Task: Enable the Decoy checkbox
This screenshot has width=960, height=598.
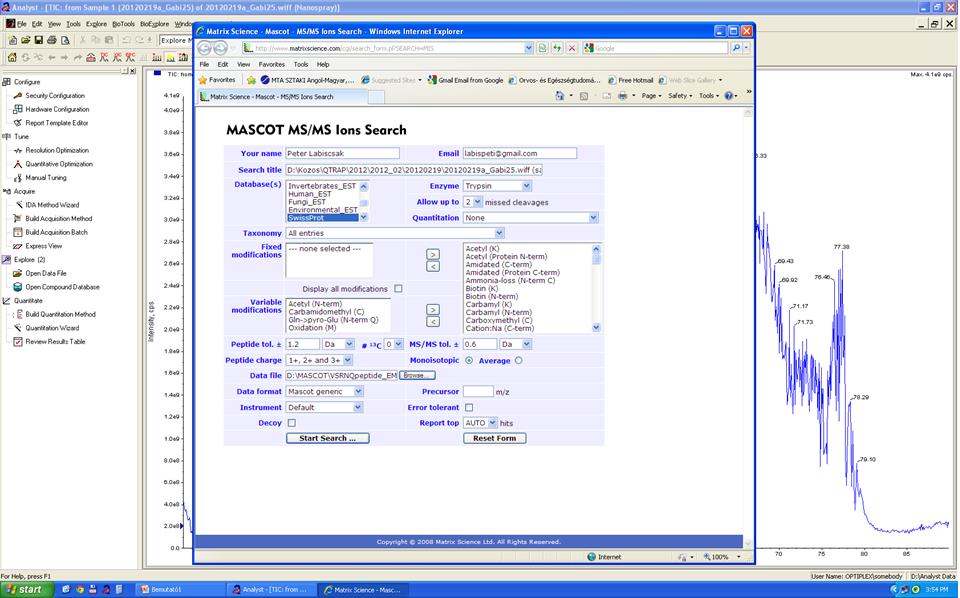Action: tap(292, 423)
